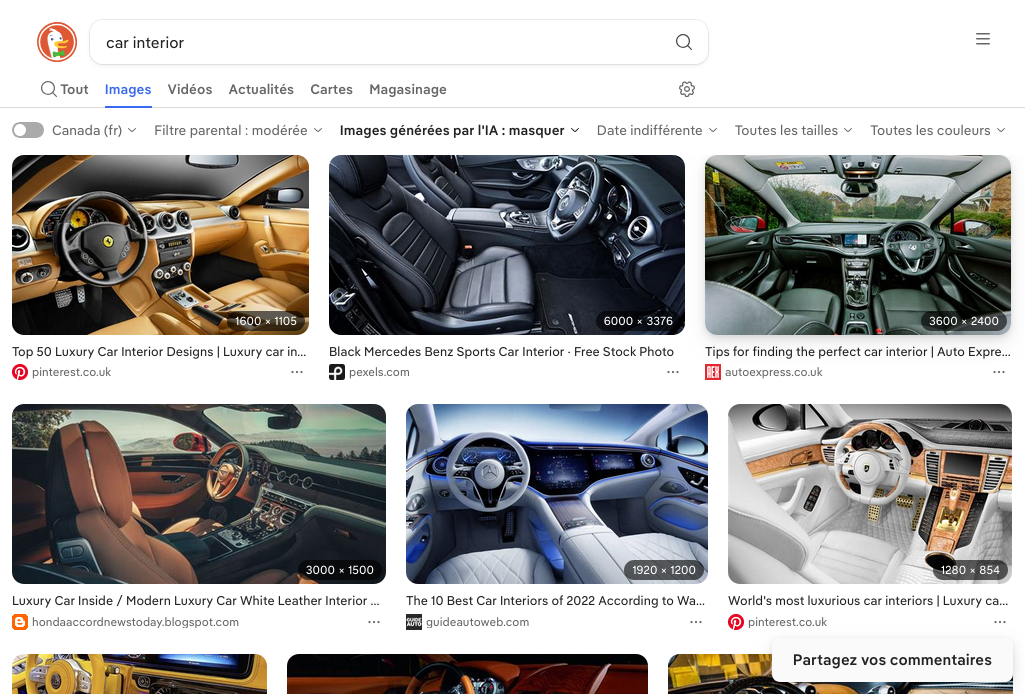Toggle the switch next to Canada (fr)
Viewport: 1025px width, 694px height.
click(28, 130)
